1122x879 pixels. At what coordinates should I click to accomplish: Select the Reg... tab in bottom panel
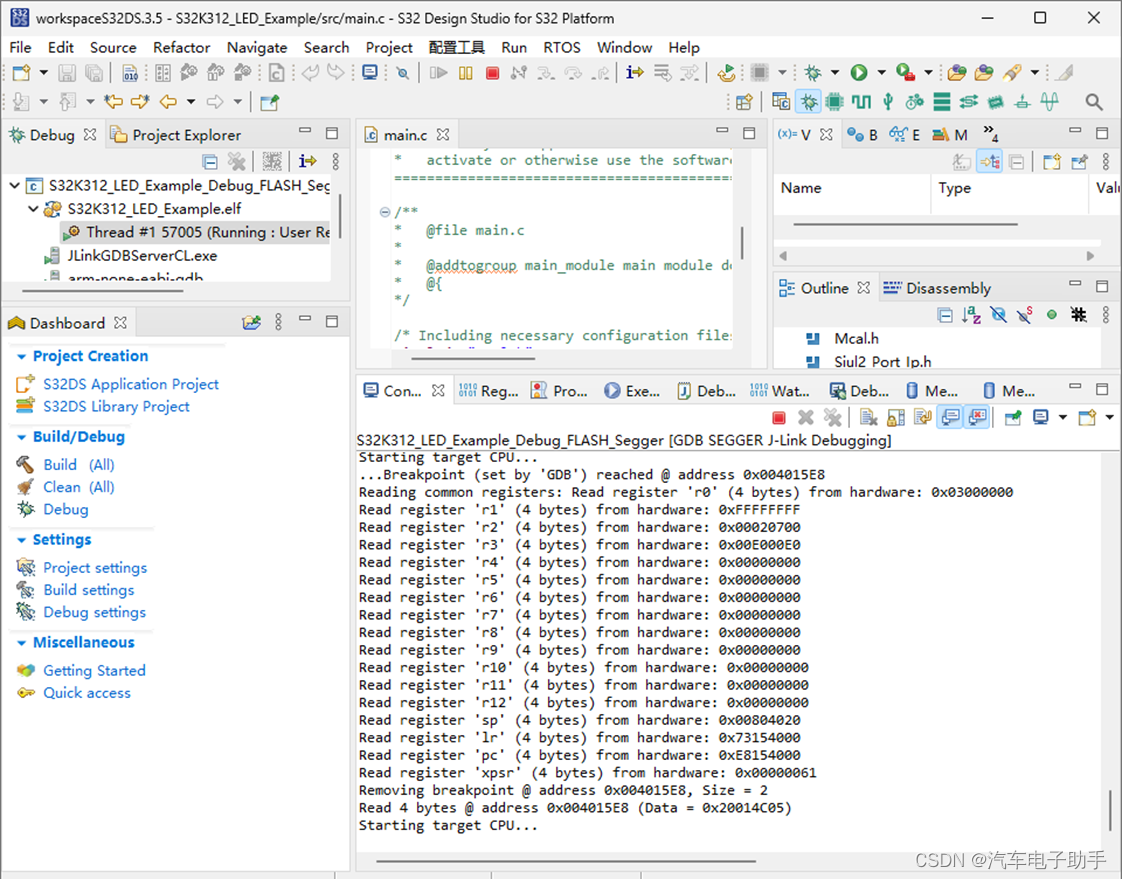488,391
